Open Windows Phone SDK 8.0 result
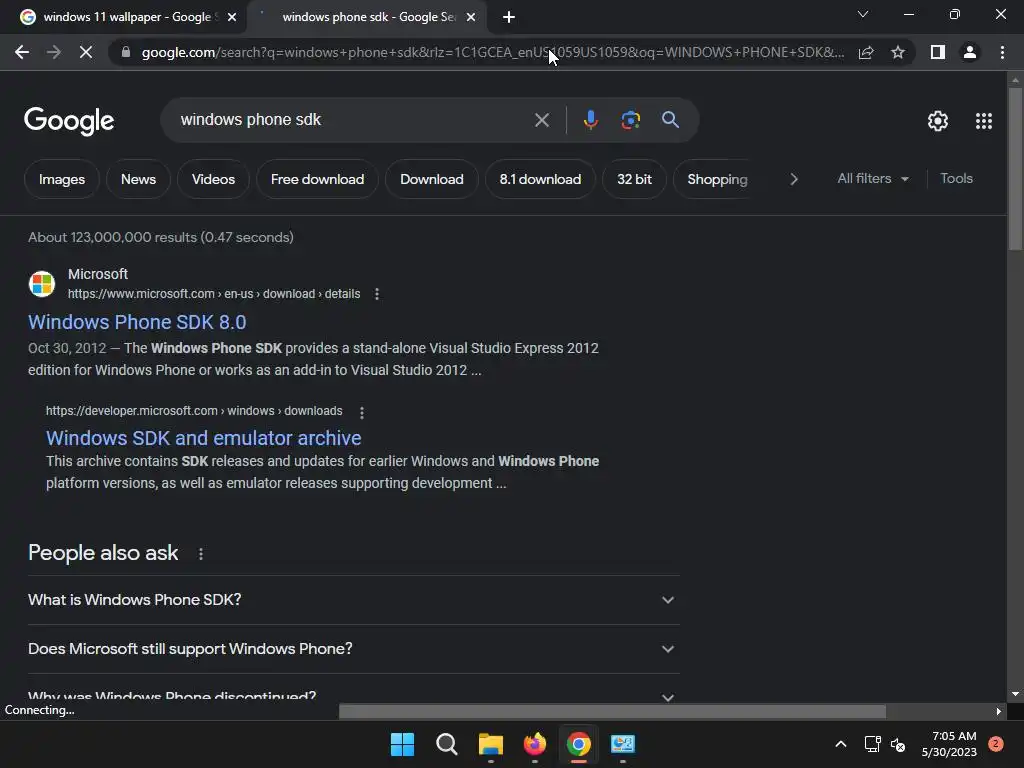The height and width of the screenshot is (768, 1024). 137,322
